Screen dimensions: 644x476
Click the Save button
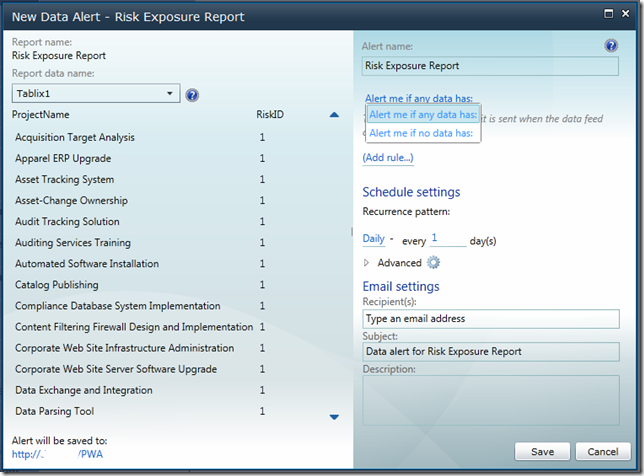(542, 450)
